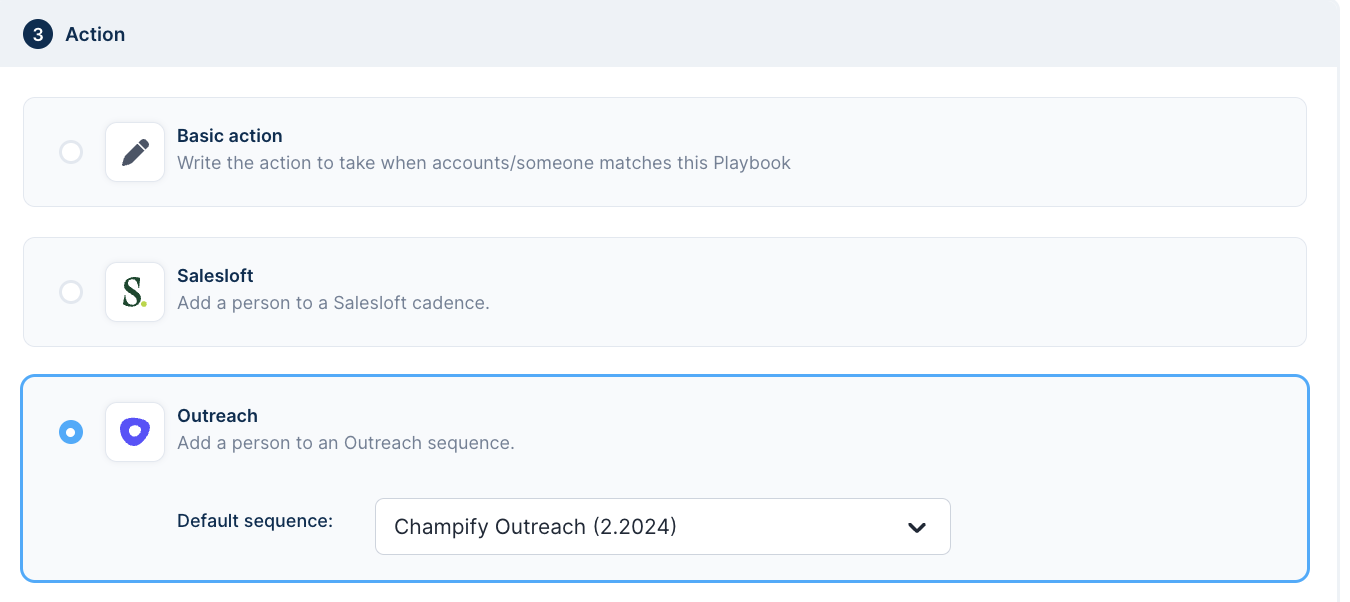Click empty area of Basic action card
The image size is (1350, 602).
pyautogui.click(x=1050, y=152)
